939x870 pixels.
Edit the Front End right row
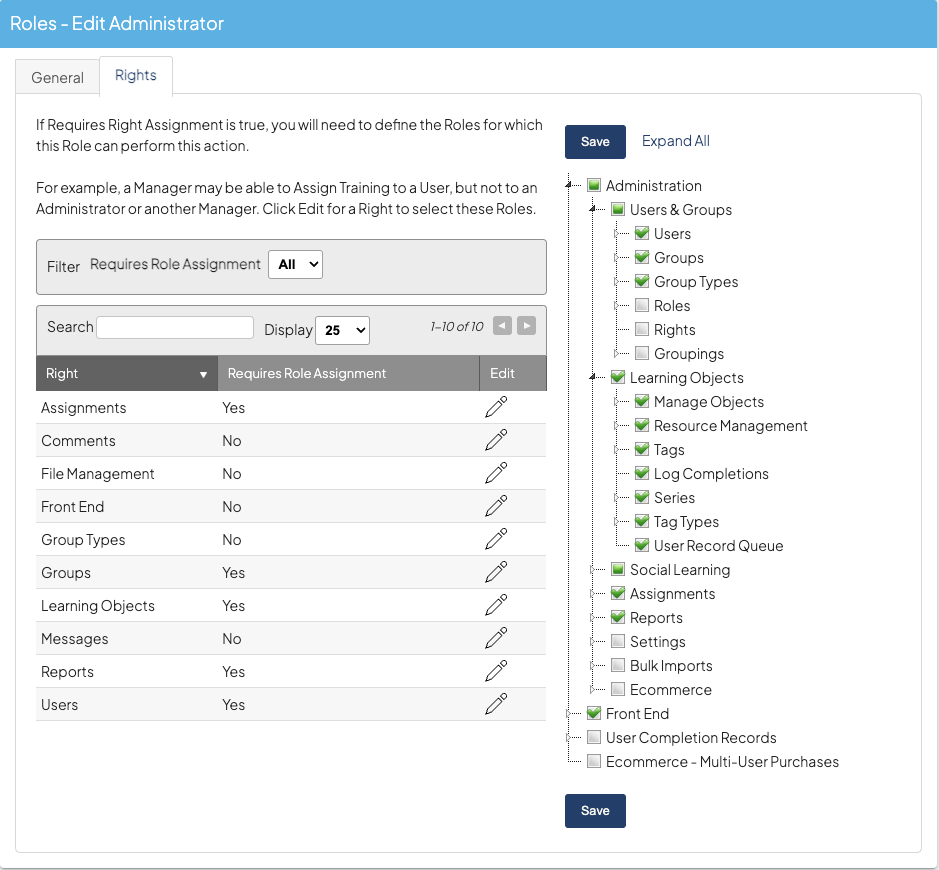tap(496, 506)
